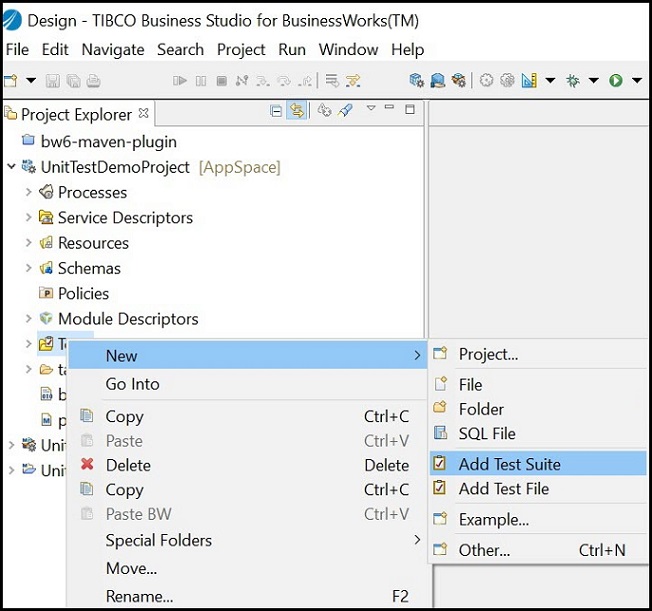Open Special Folders submenu
This screenshot has height=611, width=652.
[x=248, y=540]
